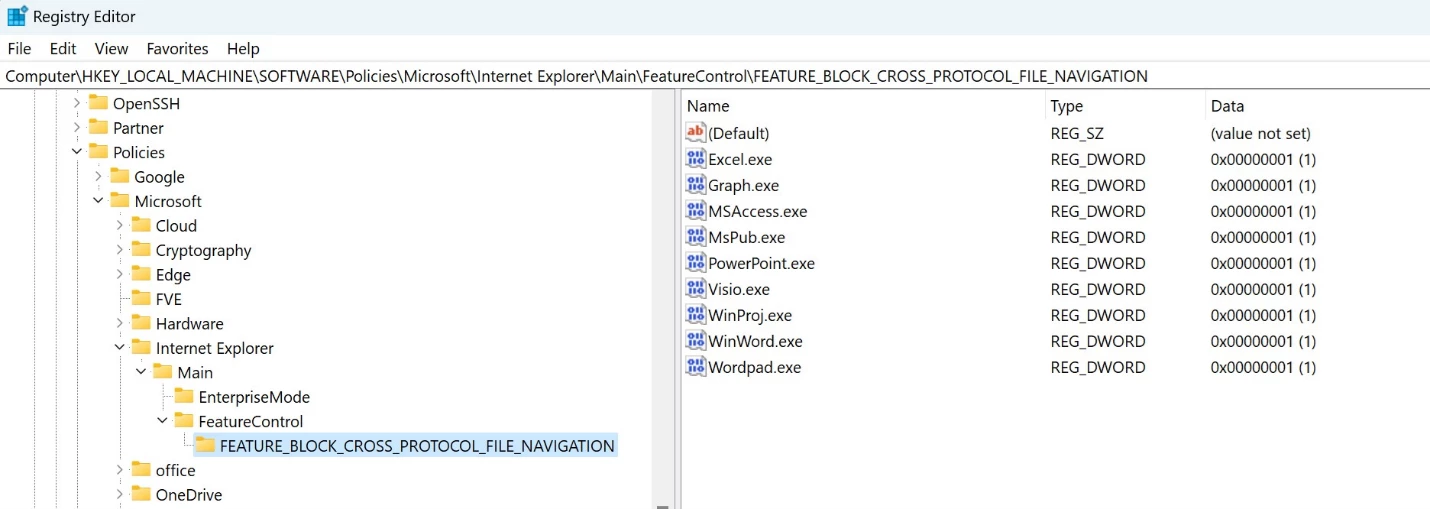Select the PowerPoint.exe value entry
Screen dimensions: 1430x509
[761, 263]
